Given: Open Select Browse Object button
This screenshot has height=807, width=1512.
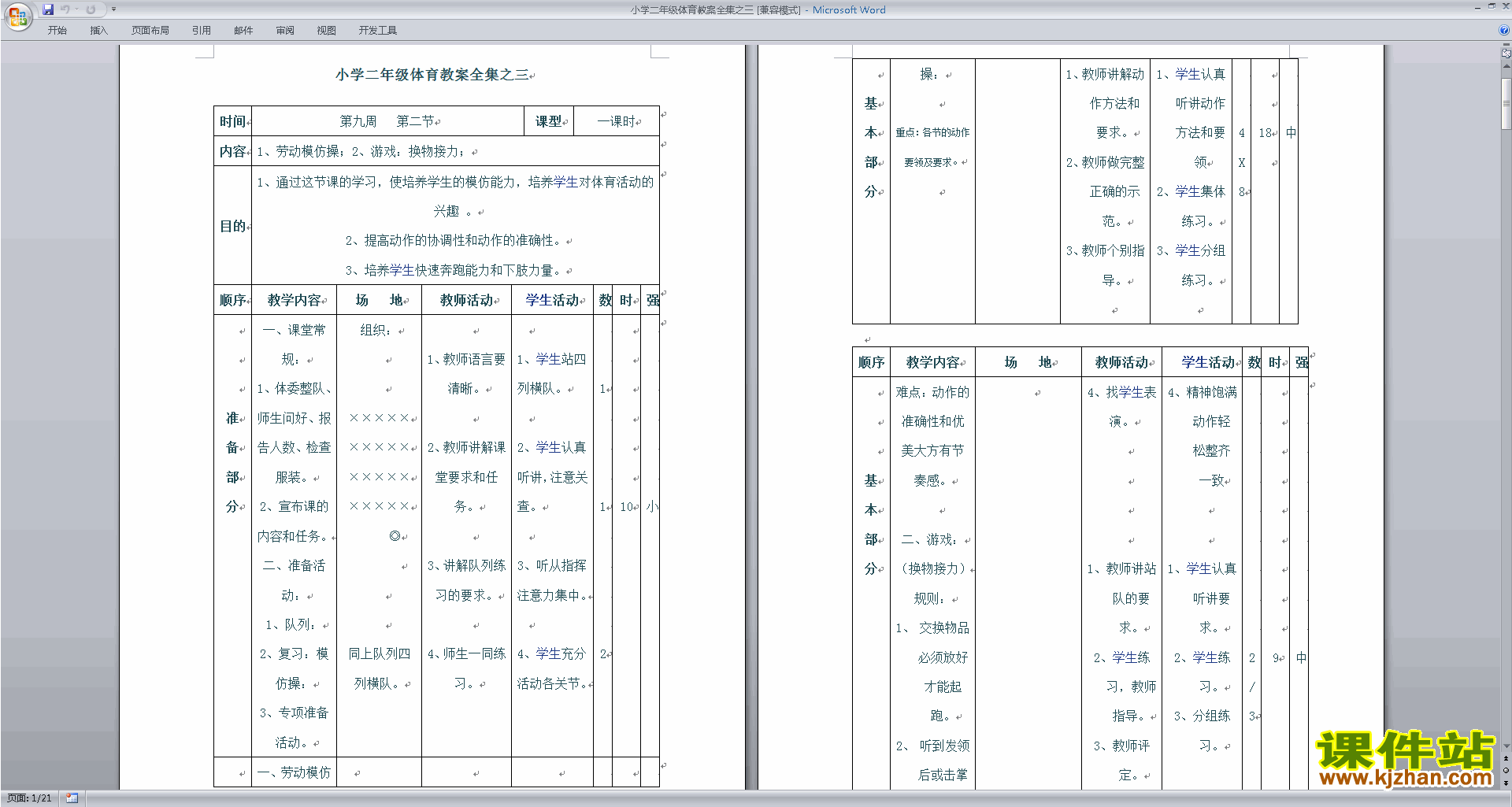Looking at the screenshot, I should coord(1506,770).
